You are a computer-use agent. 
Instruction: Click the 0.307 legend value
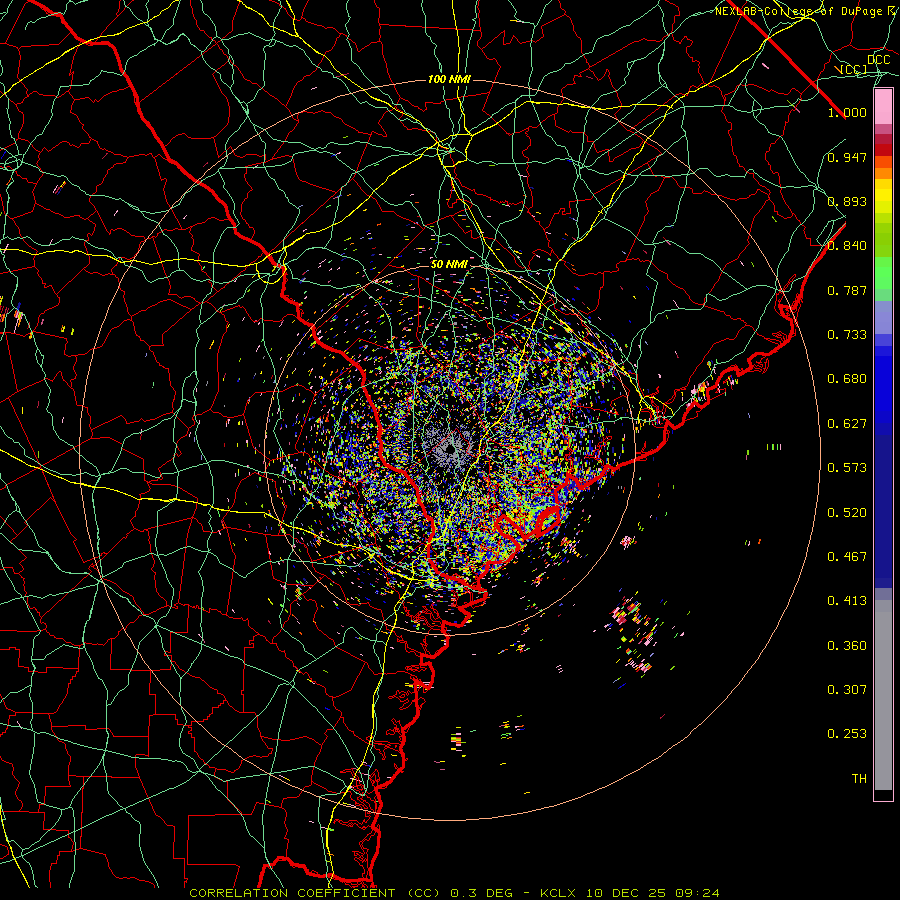click(x=847, y=690)
